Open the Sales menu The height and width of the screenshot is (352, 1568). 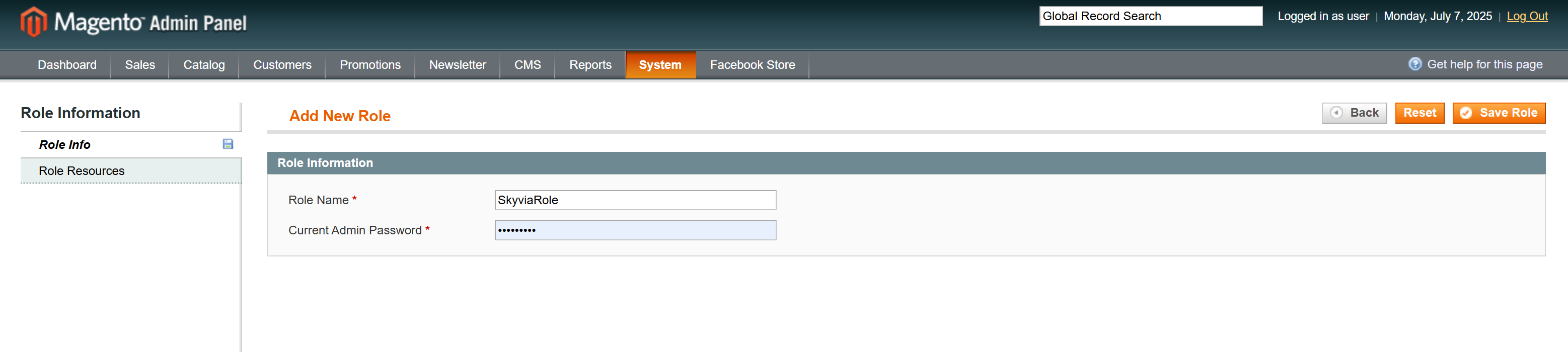[x=140, y=64]
